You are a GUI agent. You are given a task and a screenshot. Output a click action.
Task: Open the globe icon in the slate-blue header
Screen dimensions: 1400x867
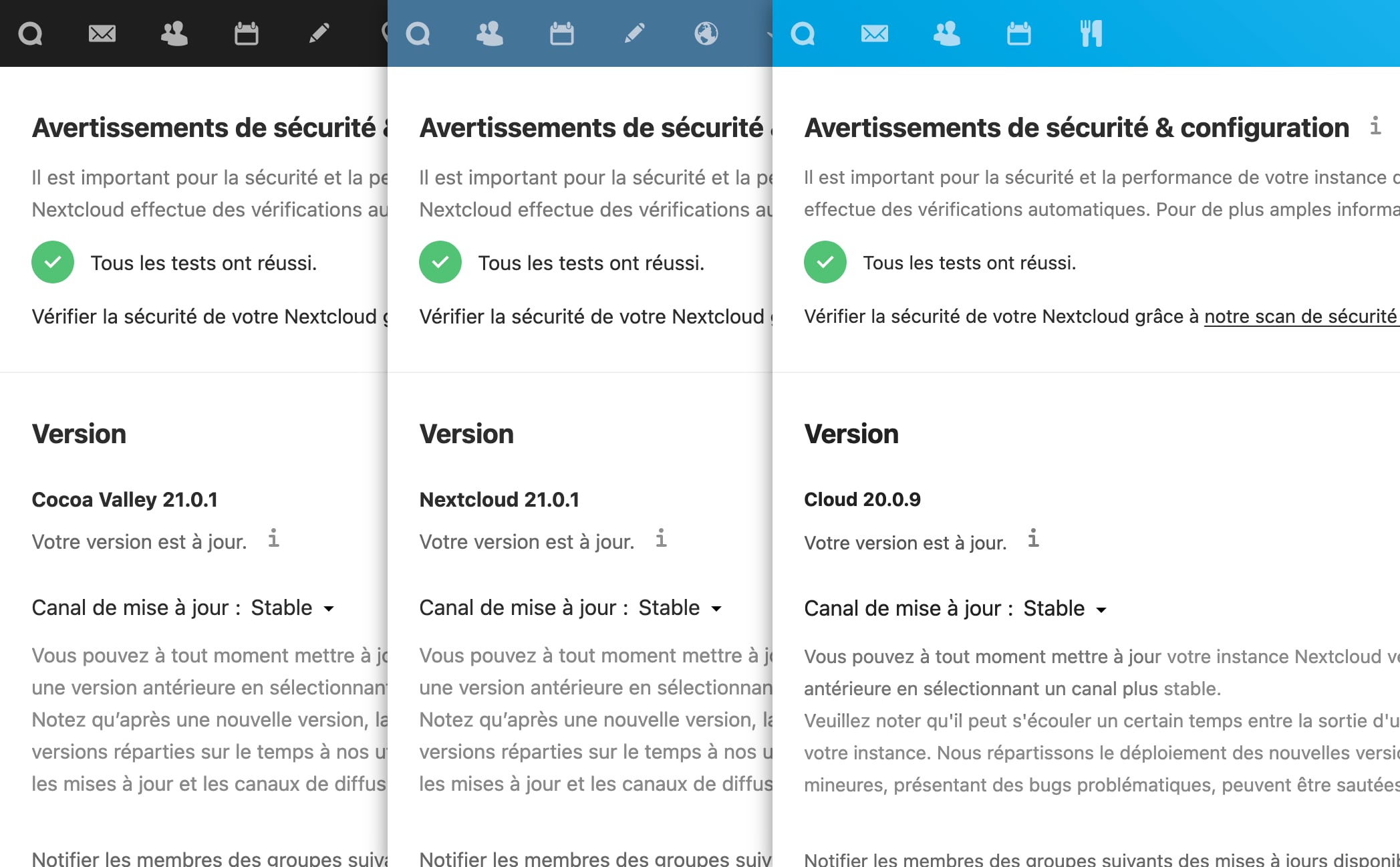[x=706, y=33]
